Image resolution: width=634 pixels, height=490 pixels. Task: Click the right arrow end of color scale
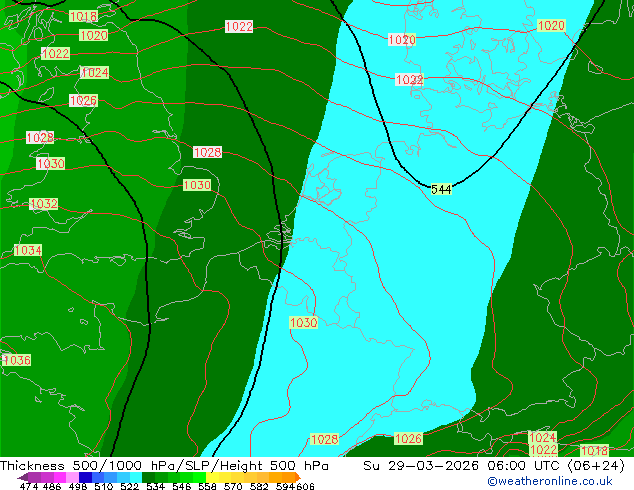(298, 477)
